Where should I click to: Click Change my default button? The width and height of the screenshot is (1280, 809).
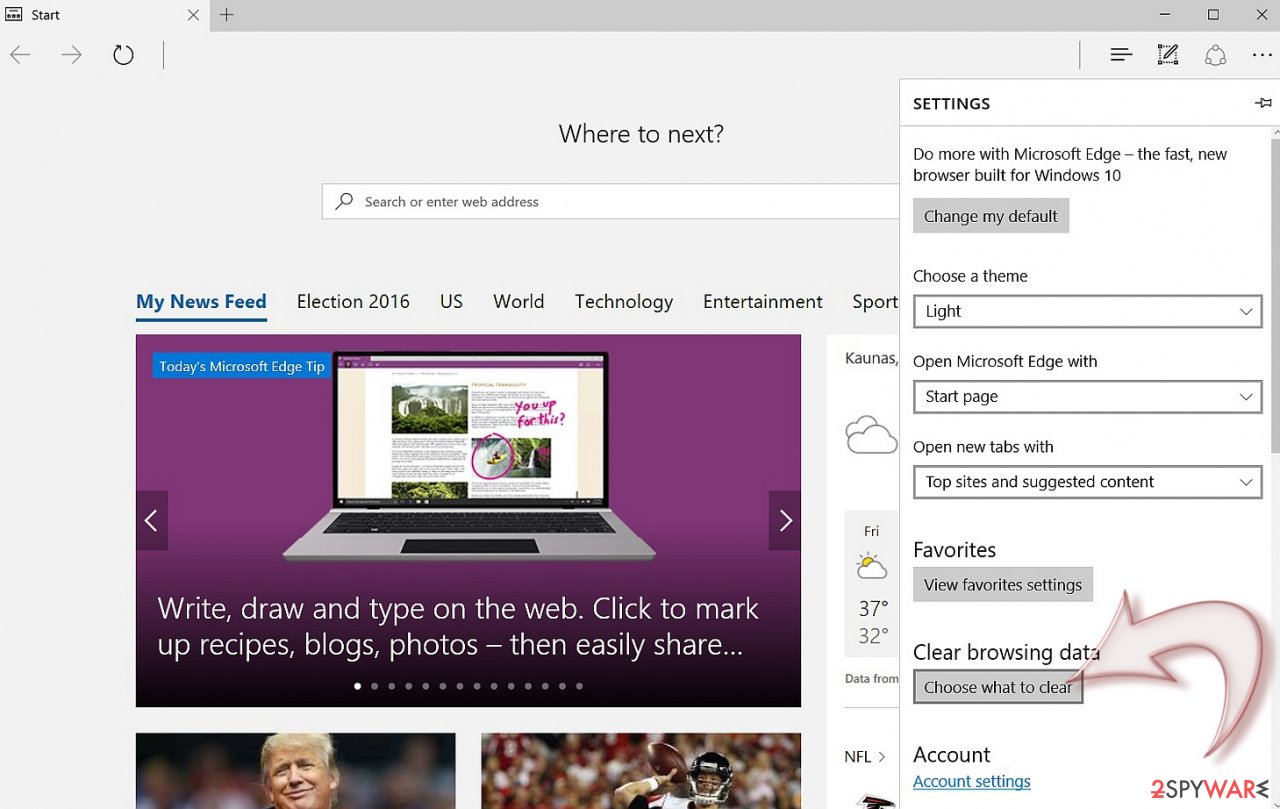click(991, 216)
